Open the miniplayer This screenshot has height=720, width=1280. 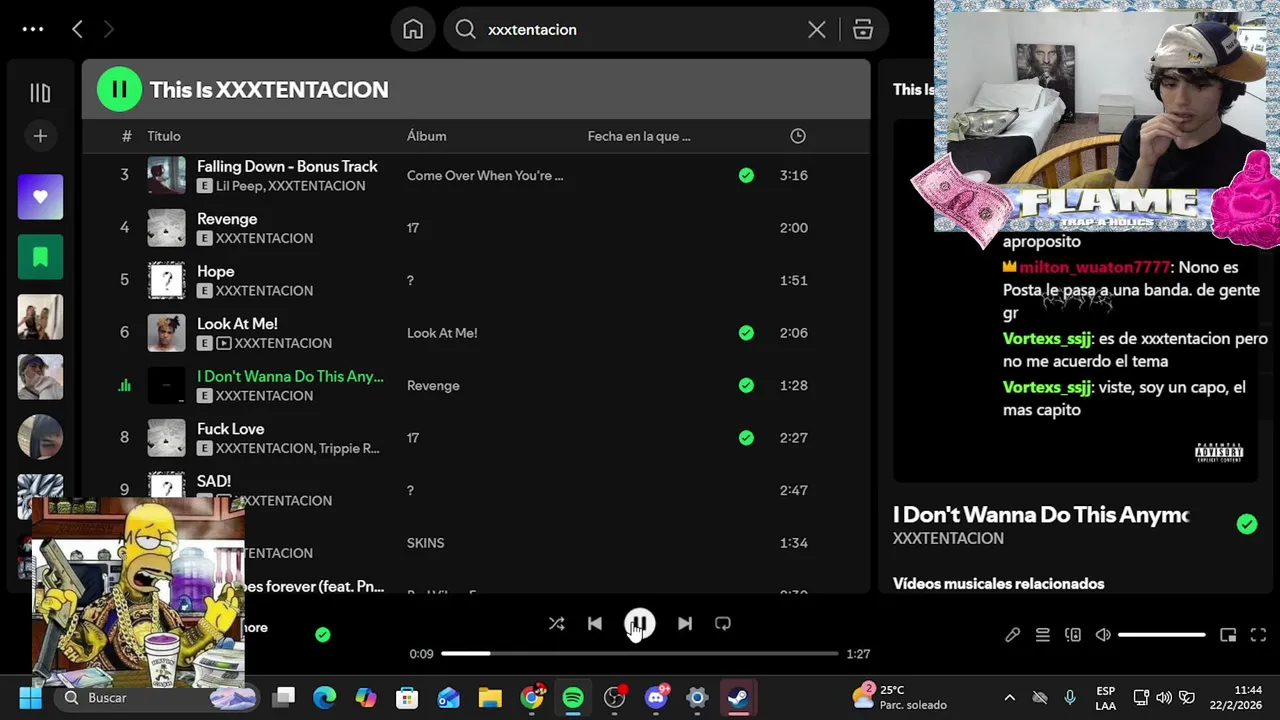coord(1228,635)
